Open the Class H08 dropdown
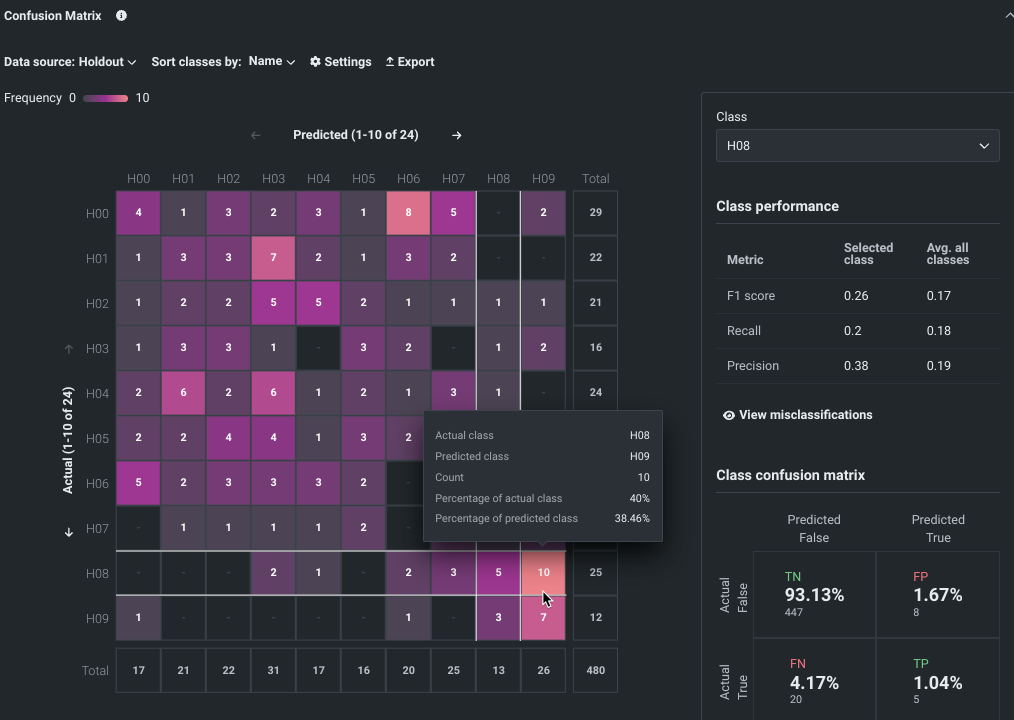Screen dimensions: 1014x720 click(x=857, y=146)
